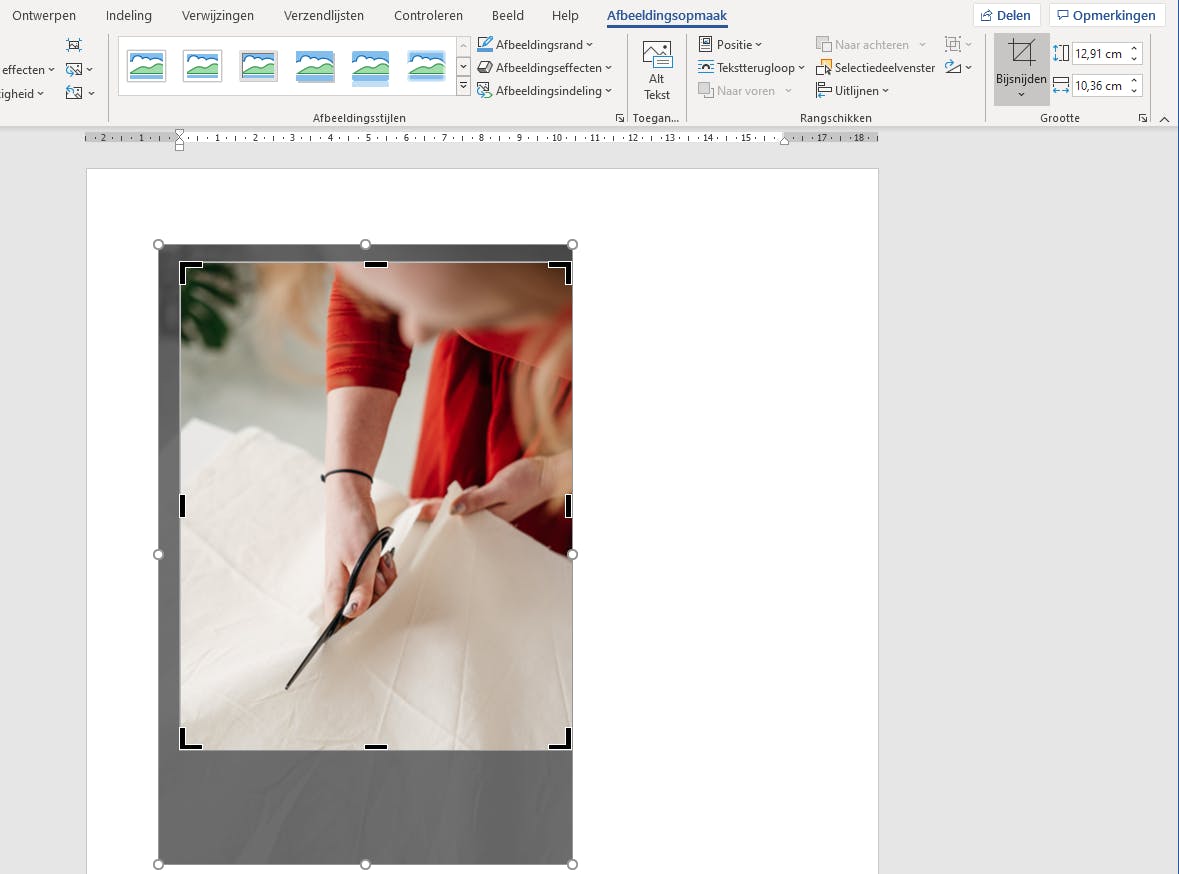Open the Afbeeldingsindeling dropdown
The height and width of the screenshot is (874, 1179).
click(544, 91)
